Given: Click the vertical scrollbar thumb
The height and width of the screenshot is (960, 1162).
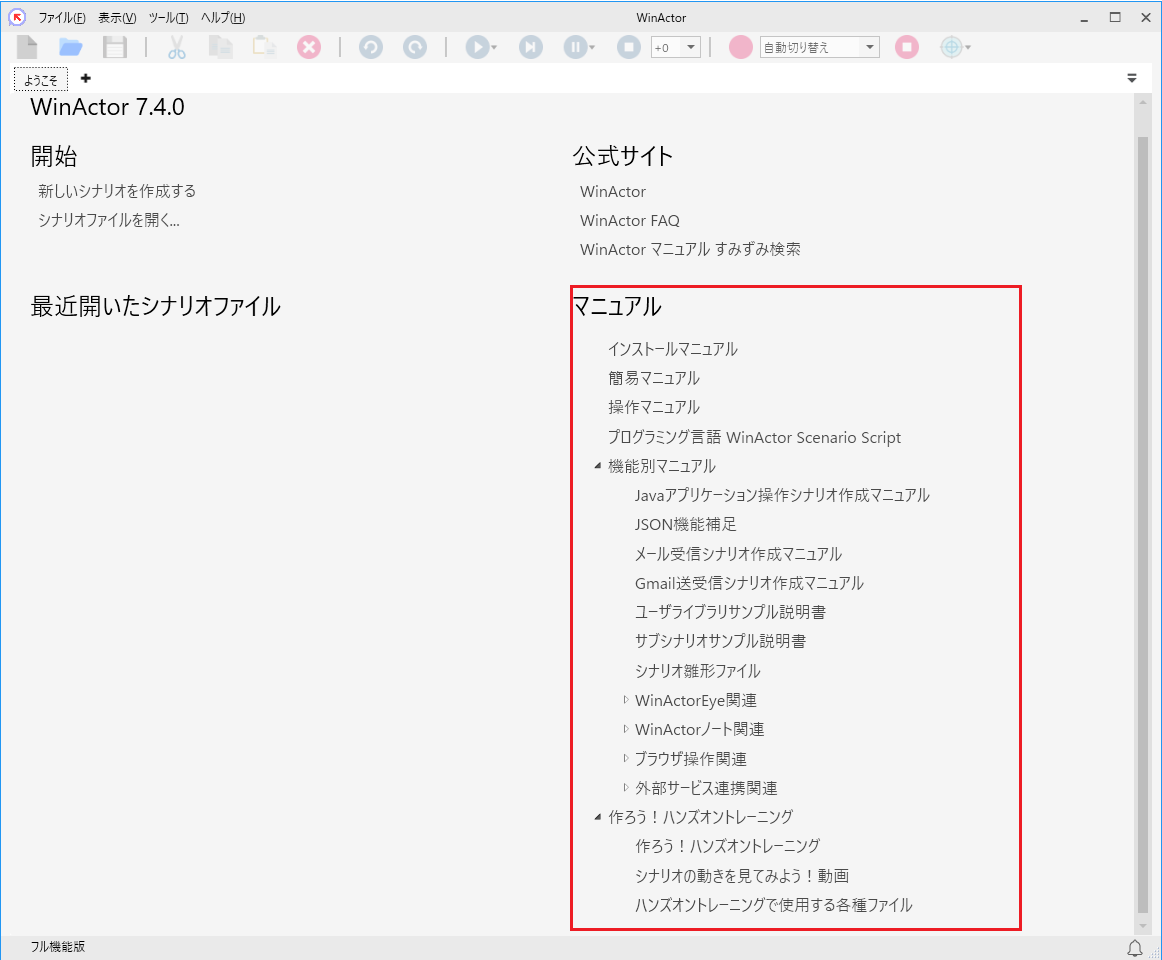Looking at the screenshot, I should [x=1143, y=524].
